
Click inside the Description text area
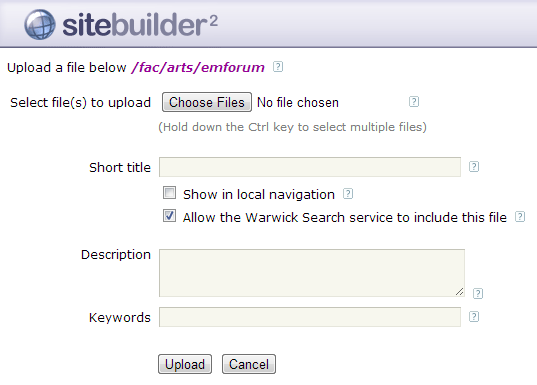pos(312,273)
